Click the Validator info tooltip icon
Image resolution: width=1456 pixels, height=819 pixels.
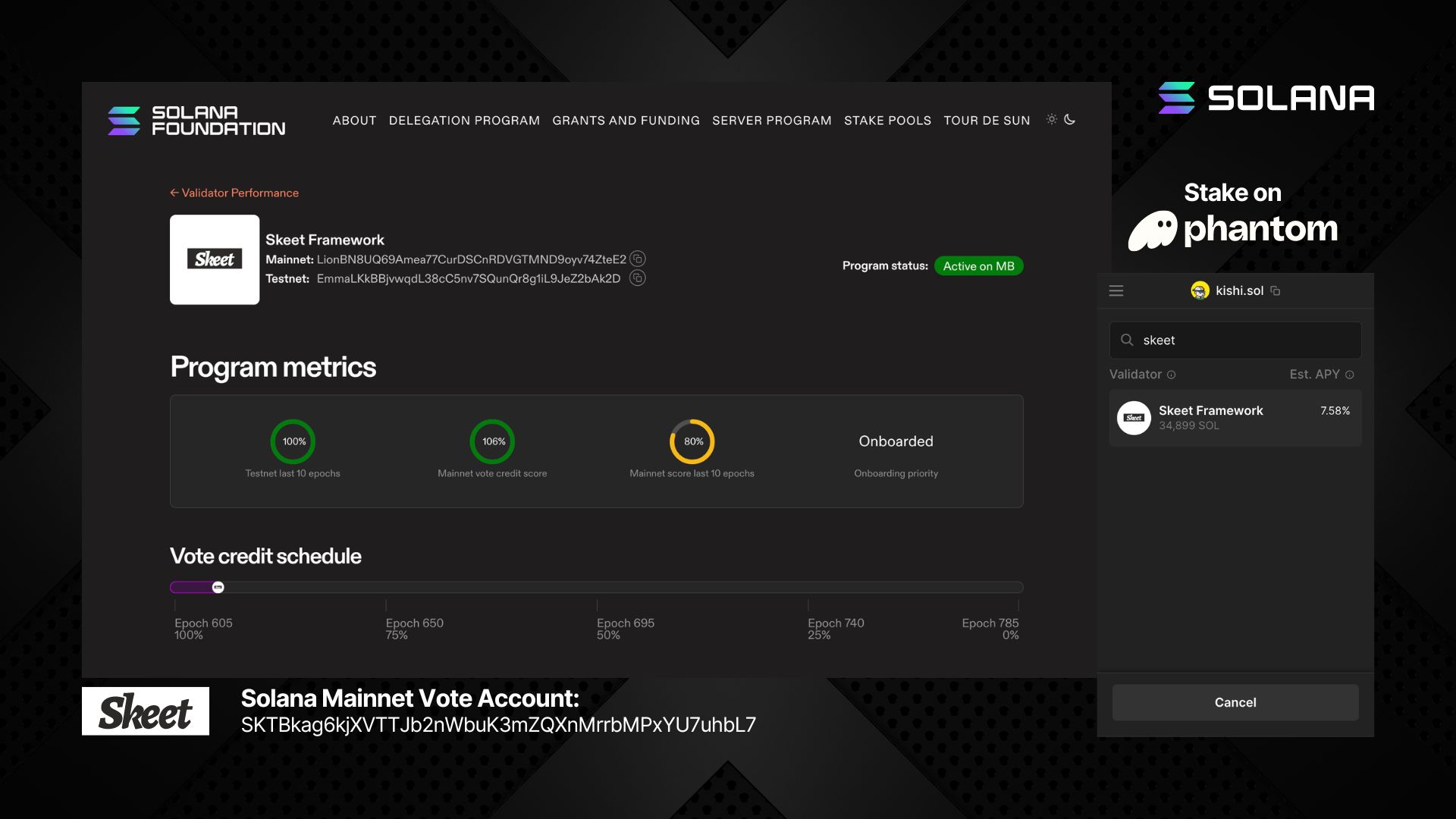coord(1171,375)
